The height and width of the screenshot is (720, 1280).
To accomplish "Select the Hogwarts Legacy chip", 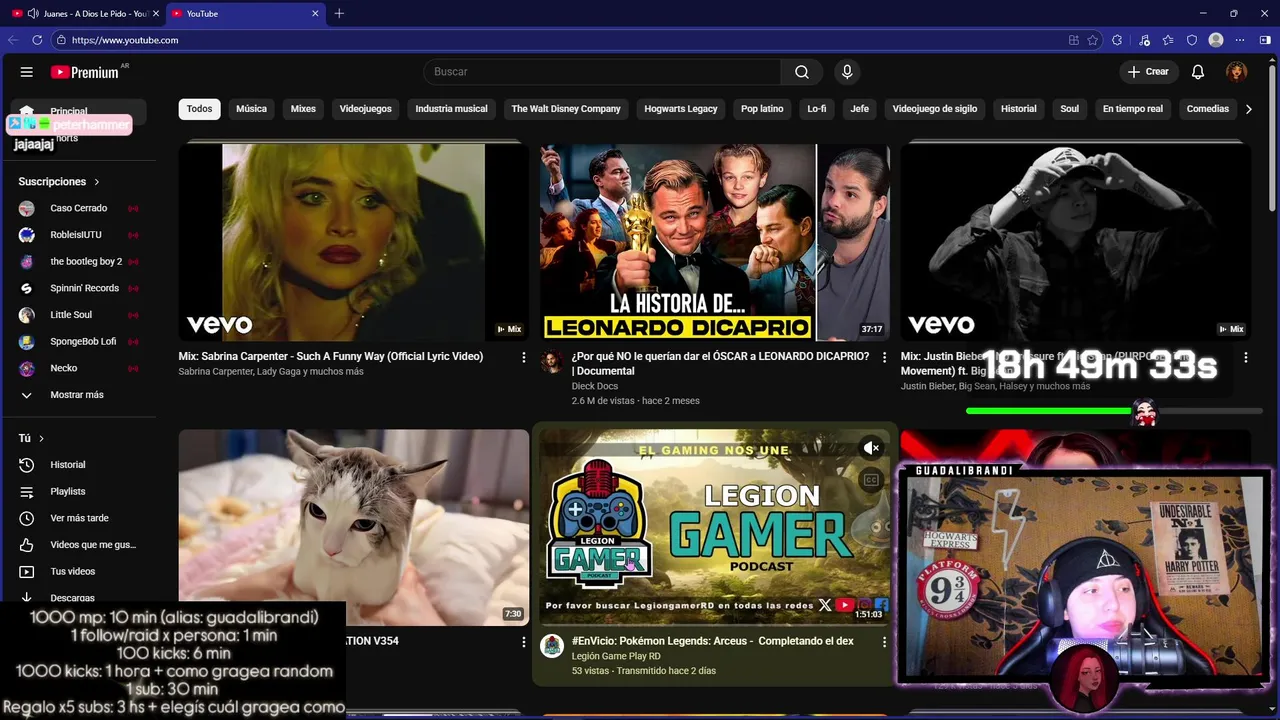I will (x=681, y=109).
